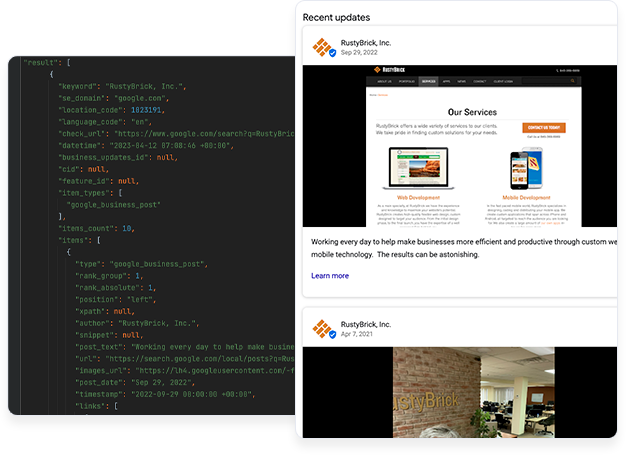The image size is (626, 455).
Task: Click the RustyBrick logo on Sep 29, 2022 post
Action: [322, 47]
